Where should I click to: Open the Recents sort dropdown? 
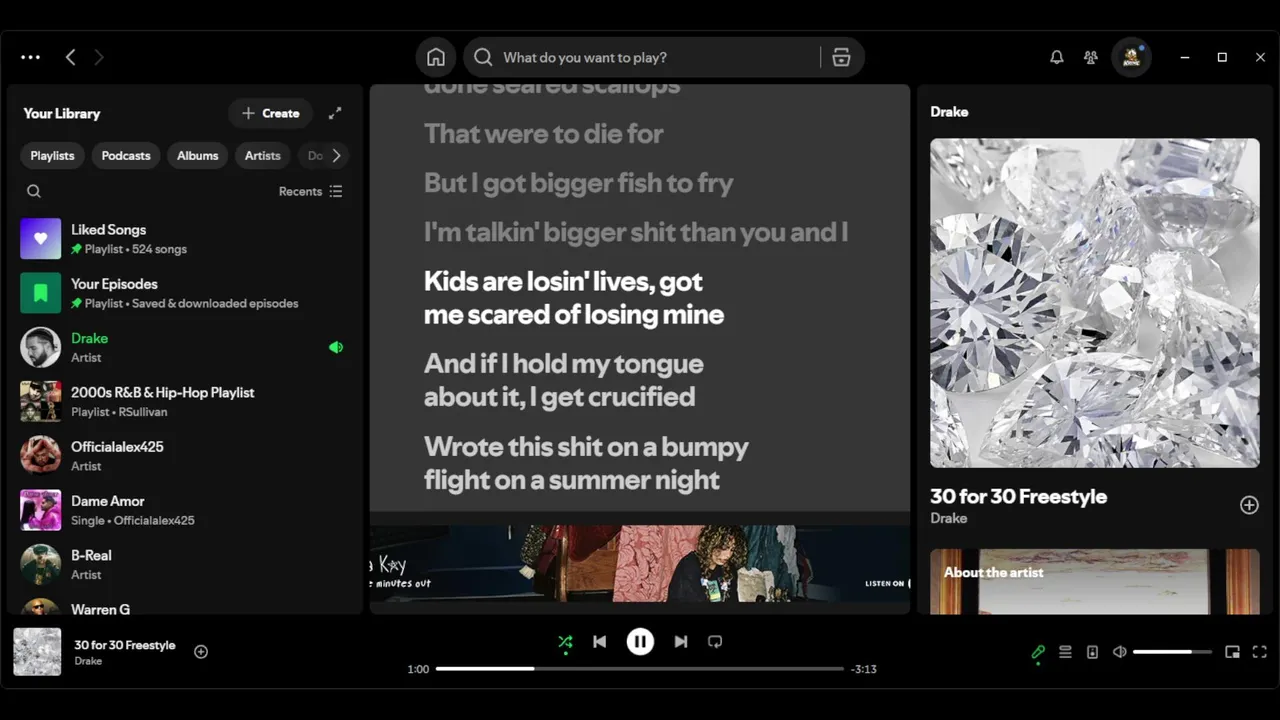pyautogui.click(x=311, y=191)
